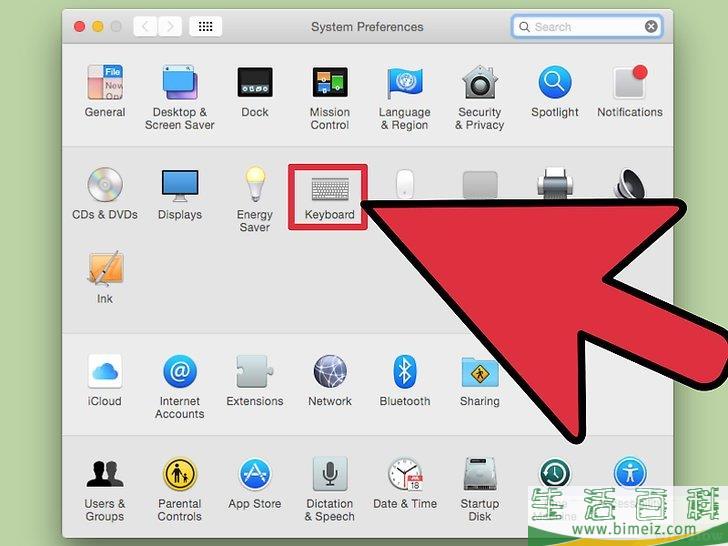
Task: Open Internet Accounts preferences
Action: coord(180,387)
